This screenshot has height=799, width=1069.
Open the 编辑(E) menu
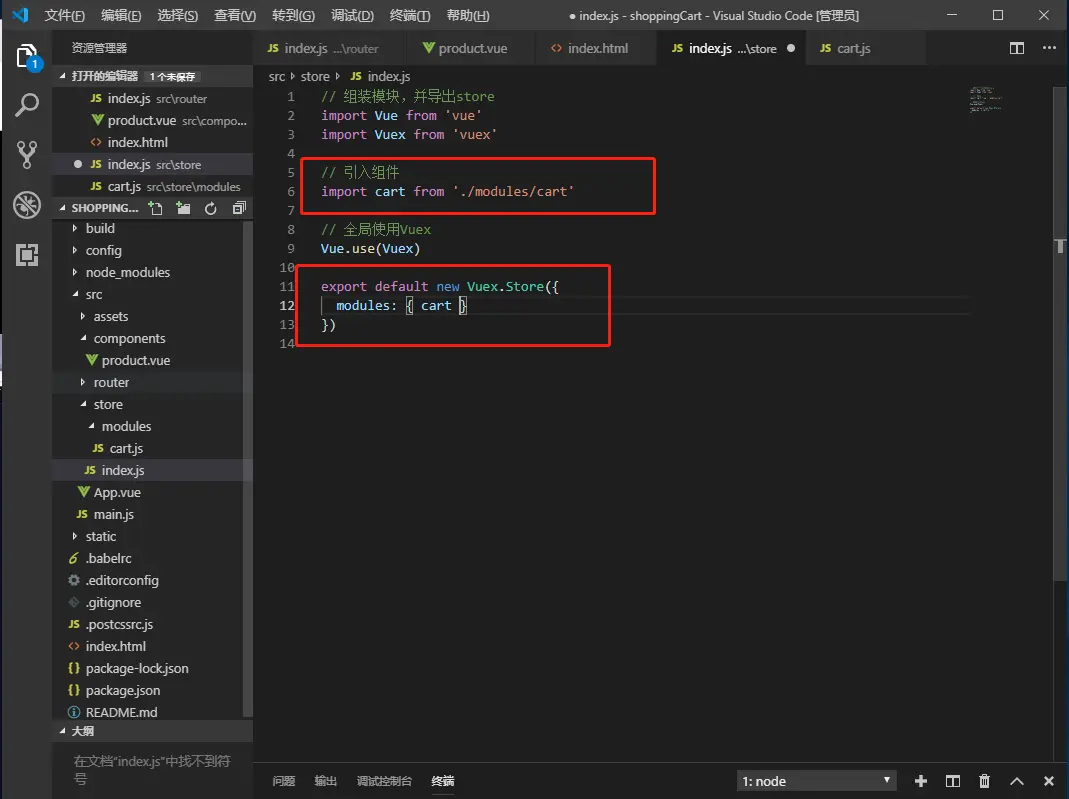[121, 15]
